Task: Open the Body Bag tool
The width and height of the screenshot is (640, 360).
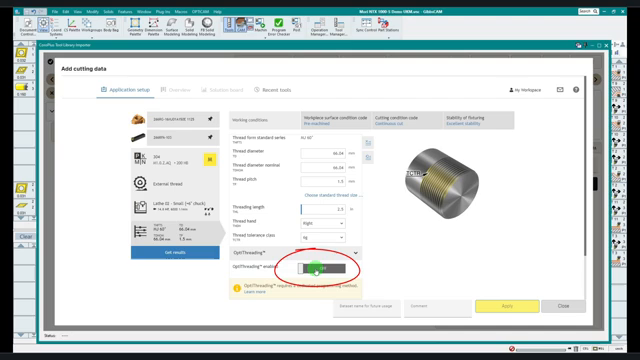Action: [x=111, y=25]
